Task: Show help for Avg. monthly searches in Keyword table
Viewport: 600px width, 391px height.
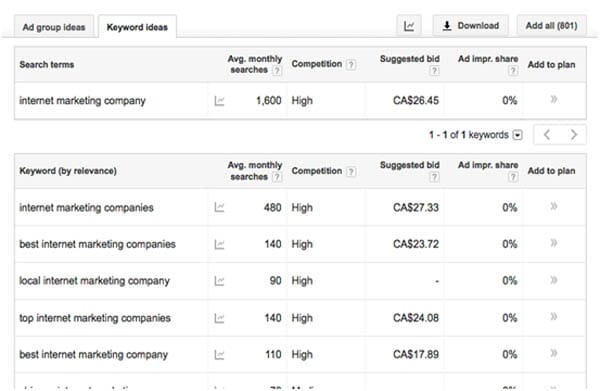Action: coord(277,177)
